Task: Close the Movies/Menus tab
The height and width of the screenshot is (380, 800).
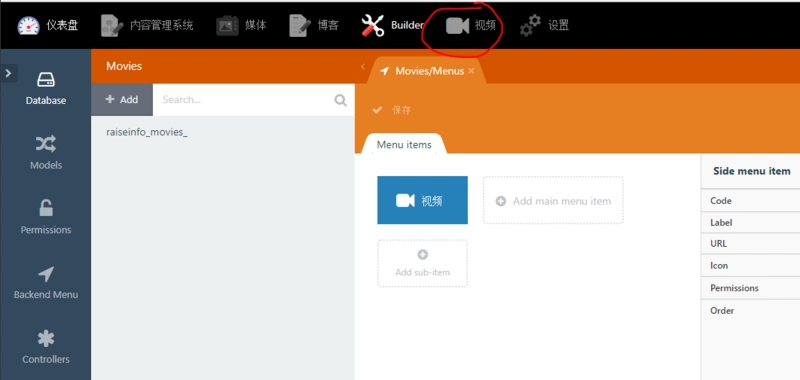Action: pos(471,71)
